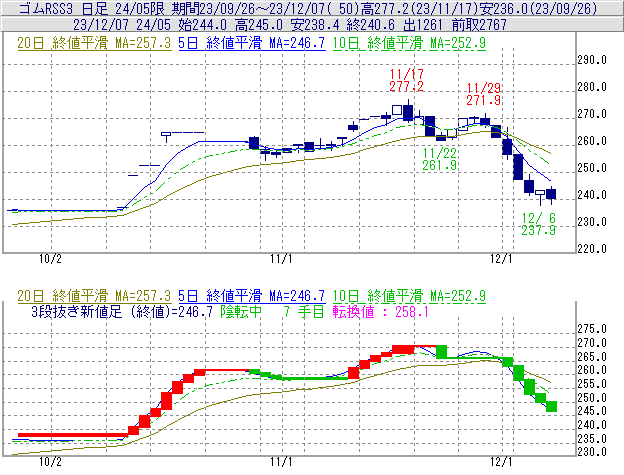The image size is (624, 475).
Task: Click the 10/2 date on lower chart axis
Action: coord(48,463)
